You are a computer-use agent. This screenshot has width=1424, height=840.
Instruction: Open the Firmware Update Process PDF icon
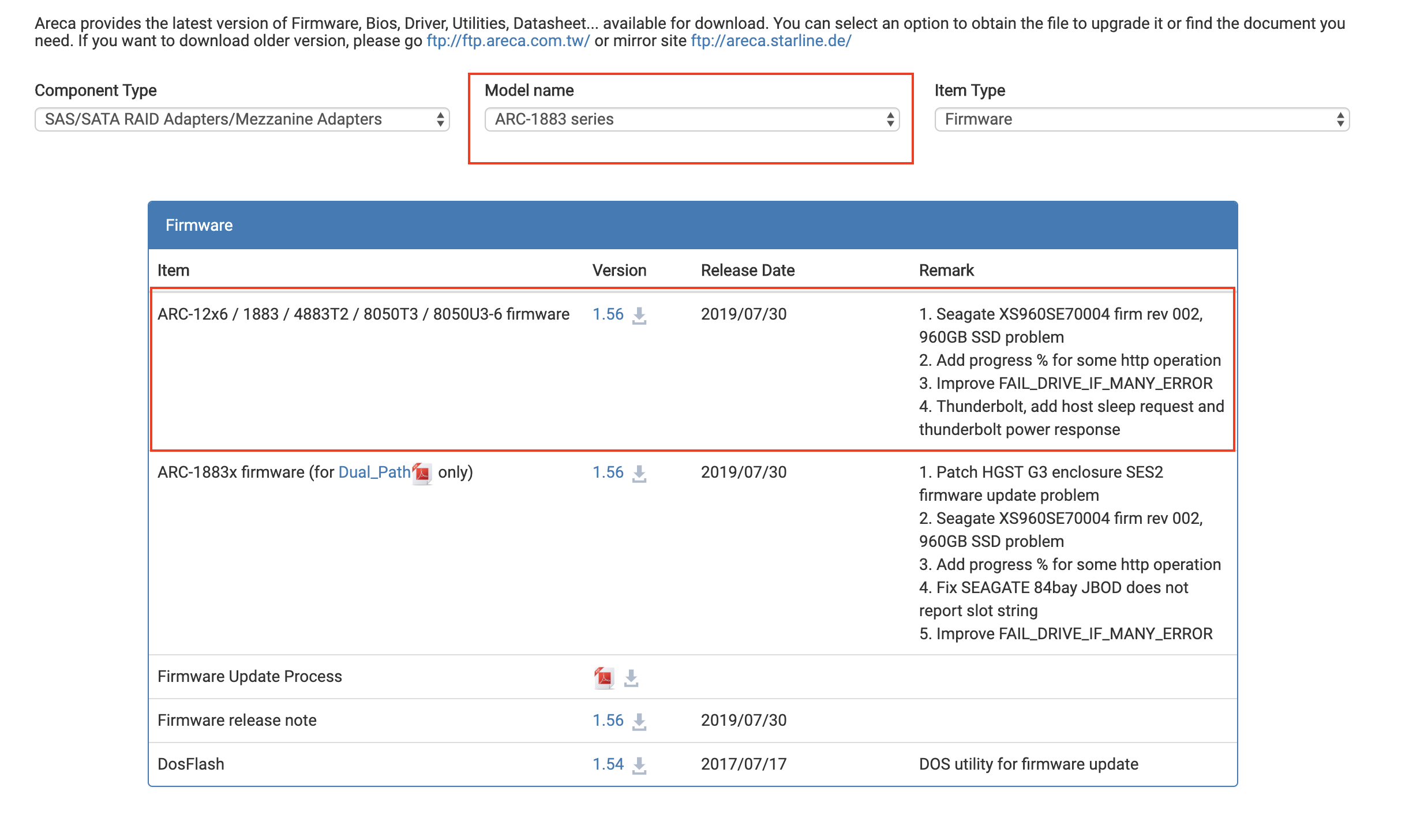tap(604, 678)
